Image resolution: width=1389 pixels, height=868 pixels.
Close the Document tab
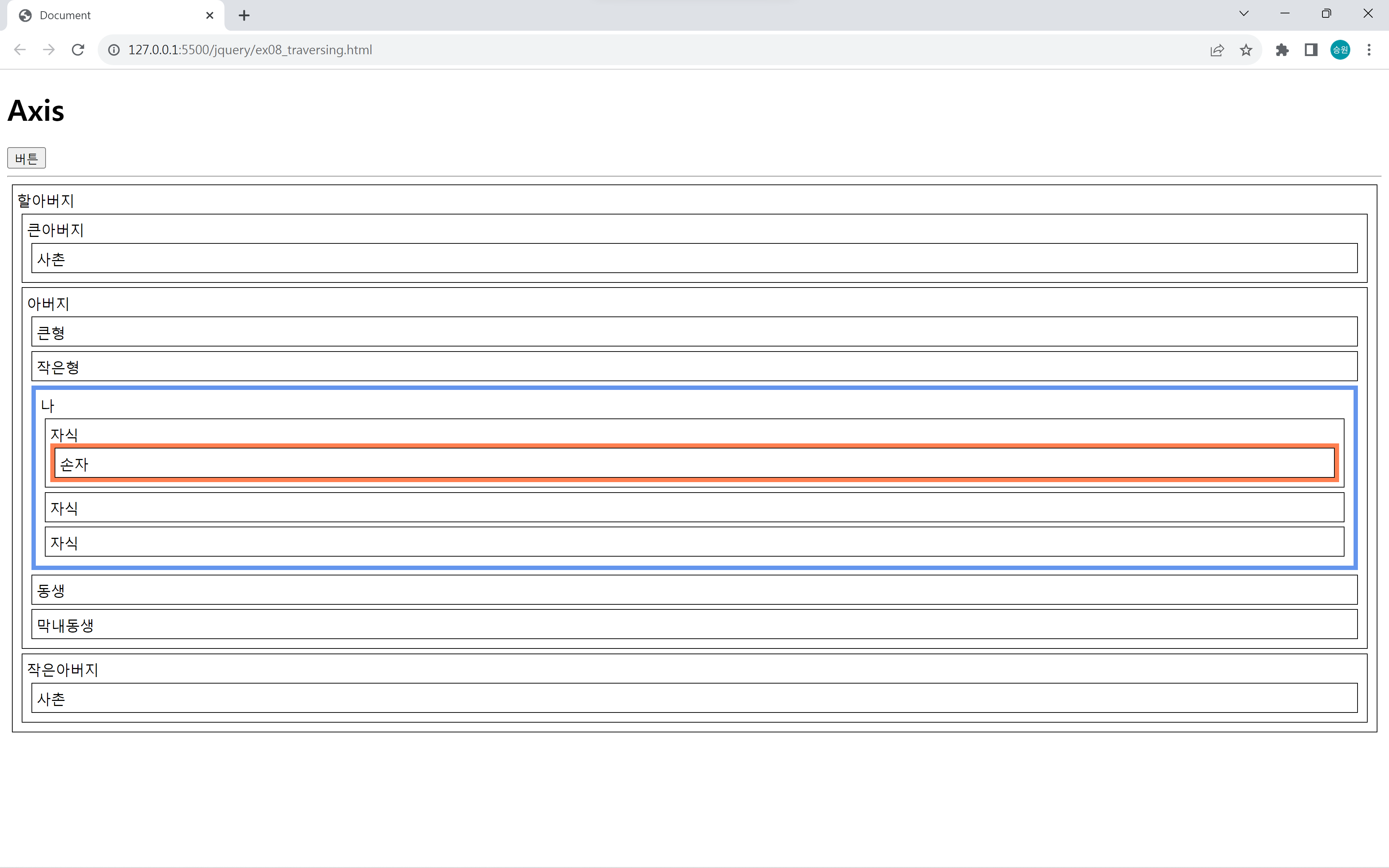pos(209,16)
